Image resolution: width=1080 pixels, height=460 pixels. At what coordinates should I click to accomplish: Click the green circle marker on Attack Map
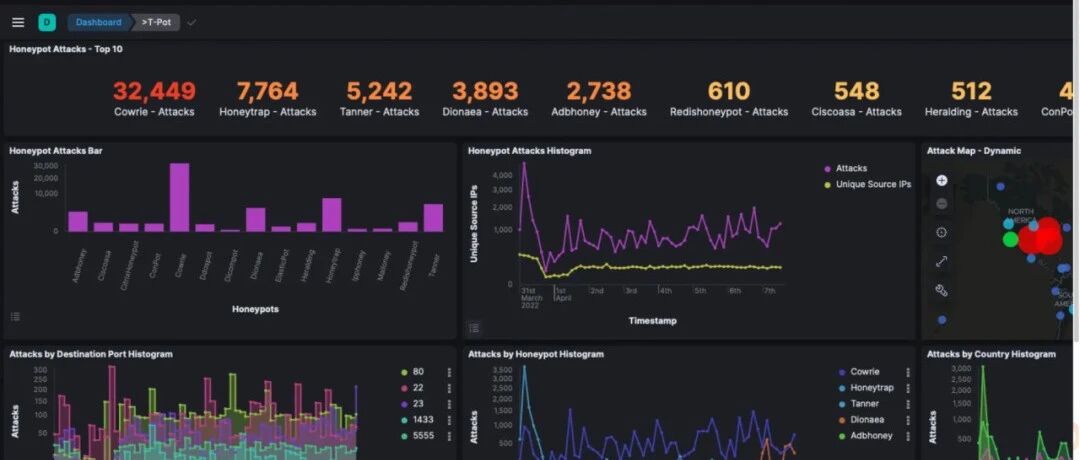(1010, 239)
